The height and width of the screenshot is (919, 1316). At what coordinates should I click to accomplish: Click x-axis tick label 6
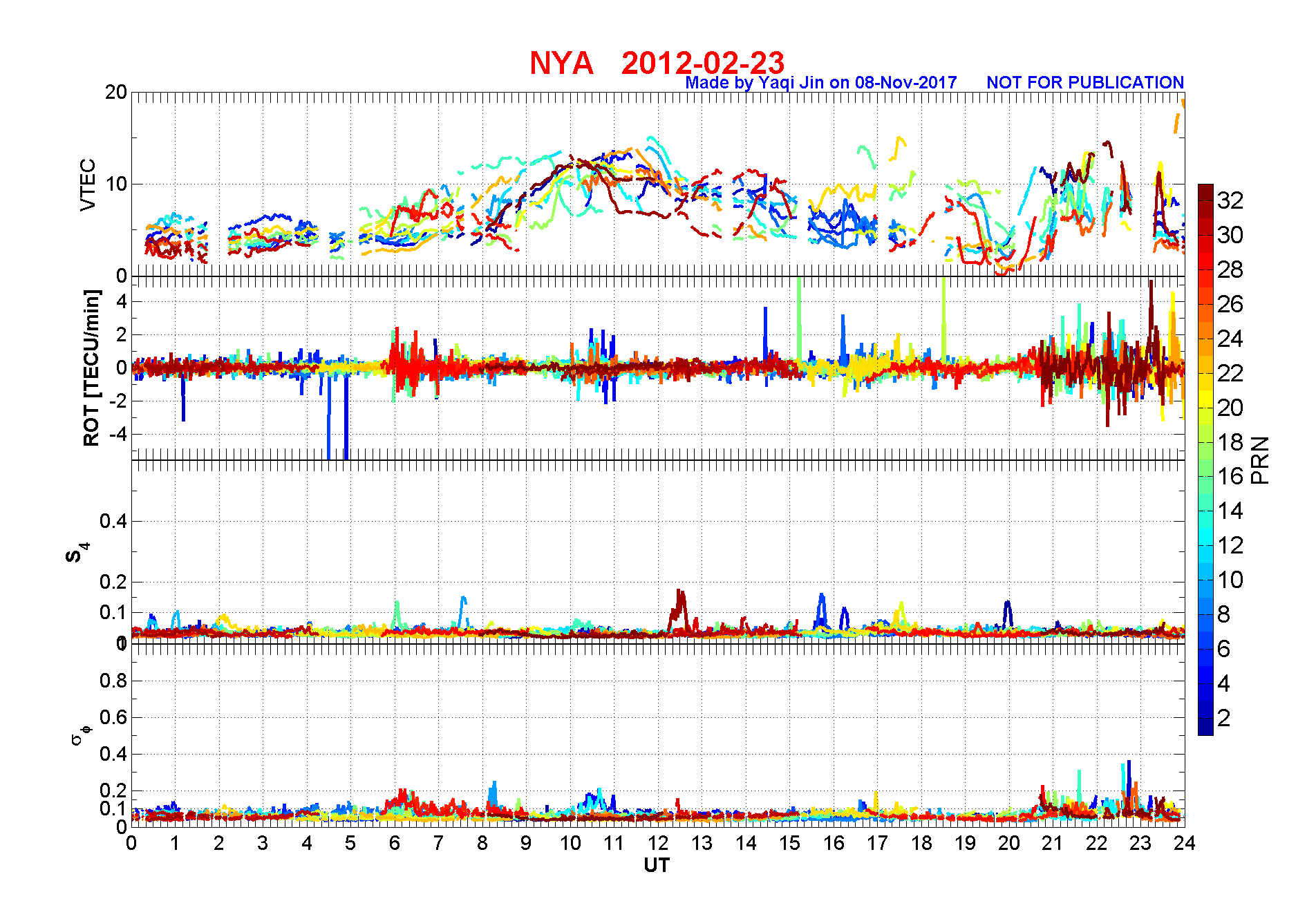click(395, 843)
